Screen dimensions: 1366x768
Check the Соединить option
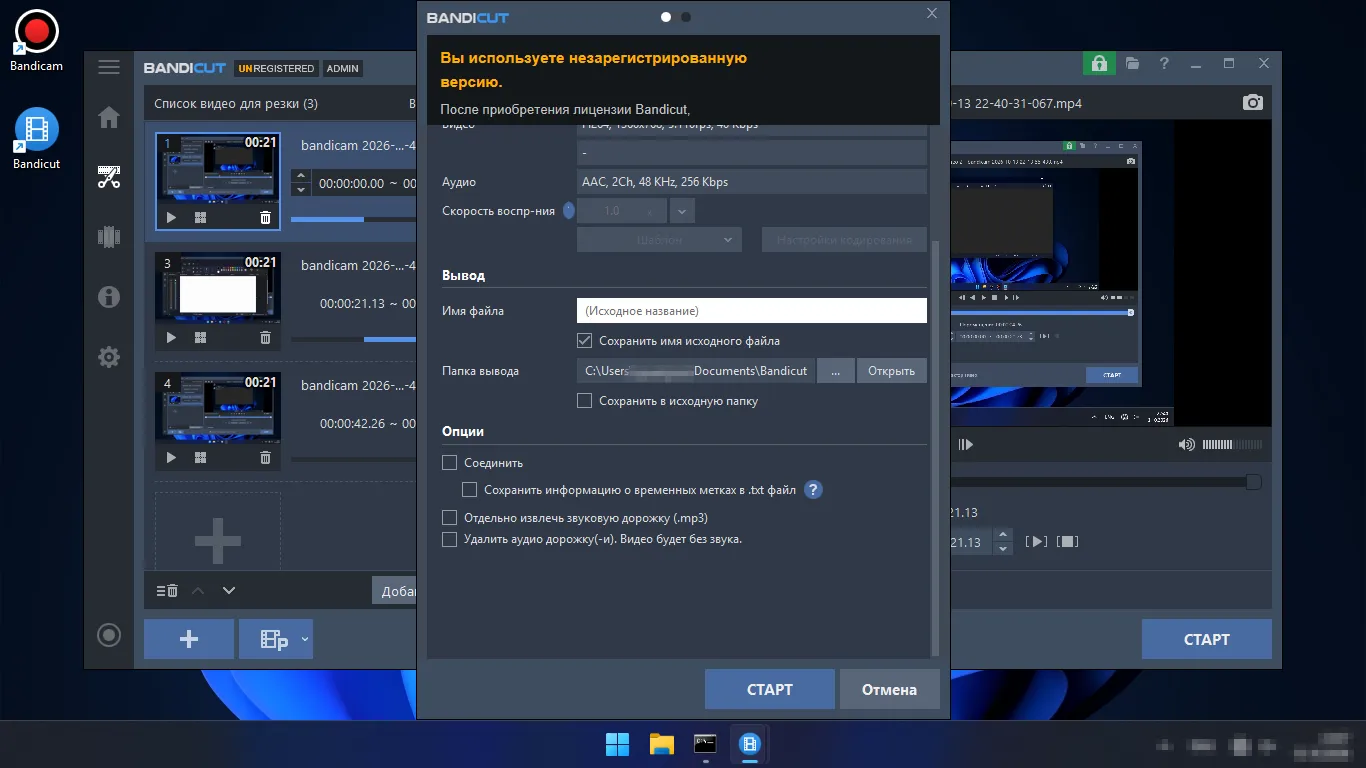(x=449, y=463)
